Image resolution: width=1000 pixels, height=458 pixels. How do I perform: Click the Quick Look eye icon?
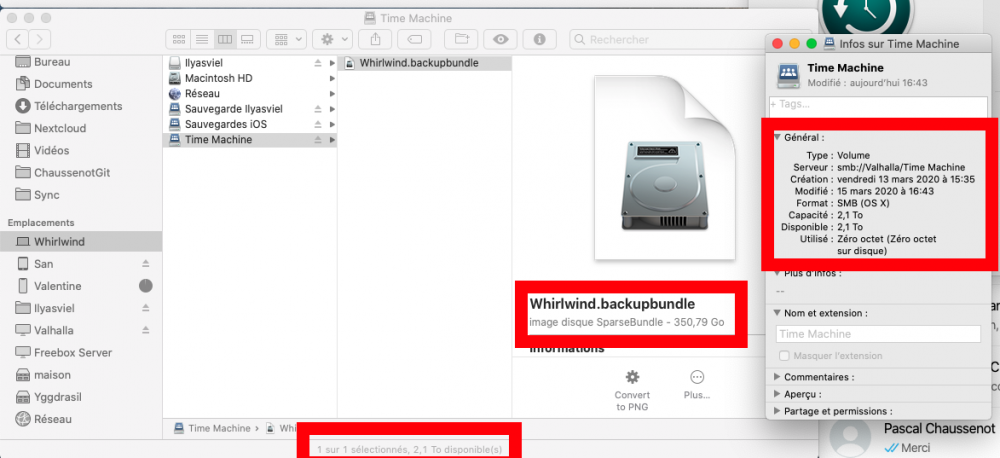501,39
